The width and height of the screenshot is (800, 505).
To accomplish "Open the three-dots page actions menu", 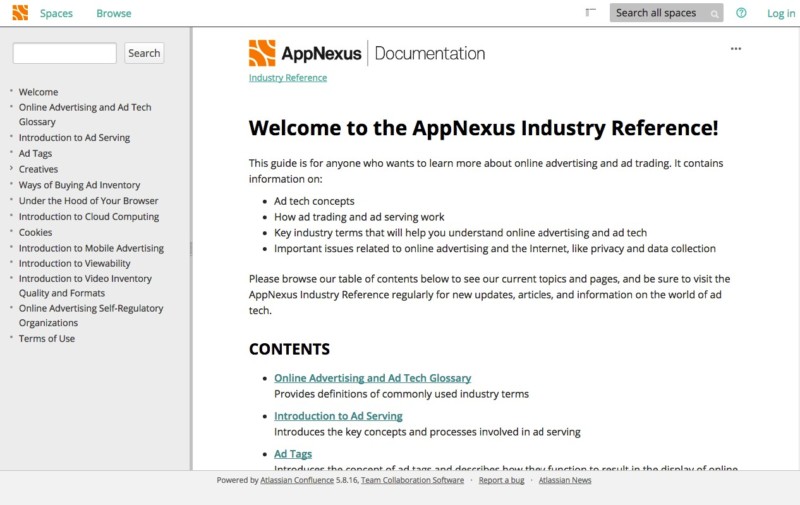I will tap(736, 48).
